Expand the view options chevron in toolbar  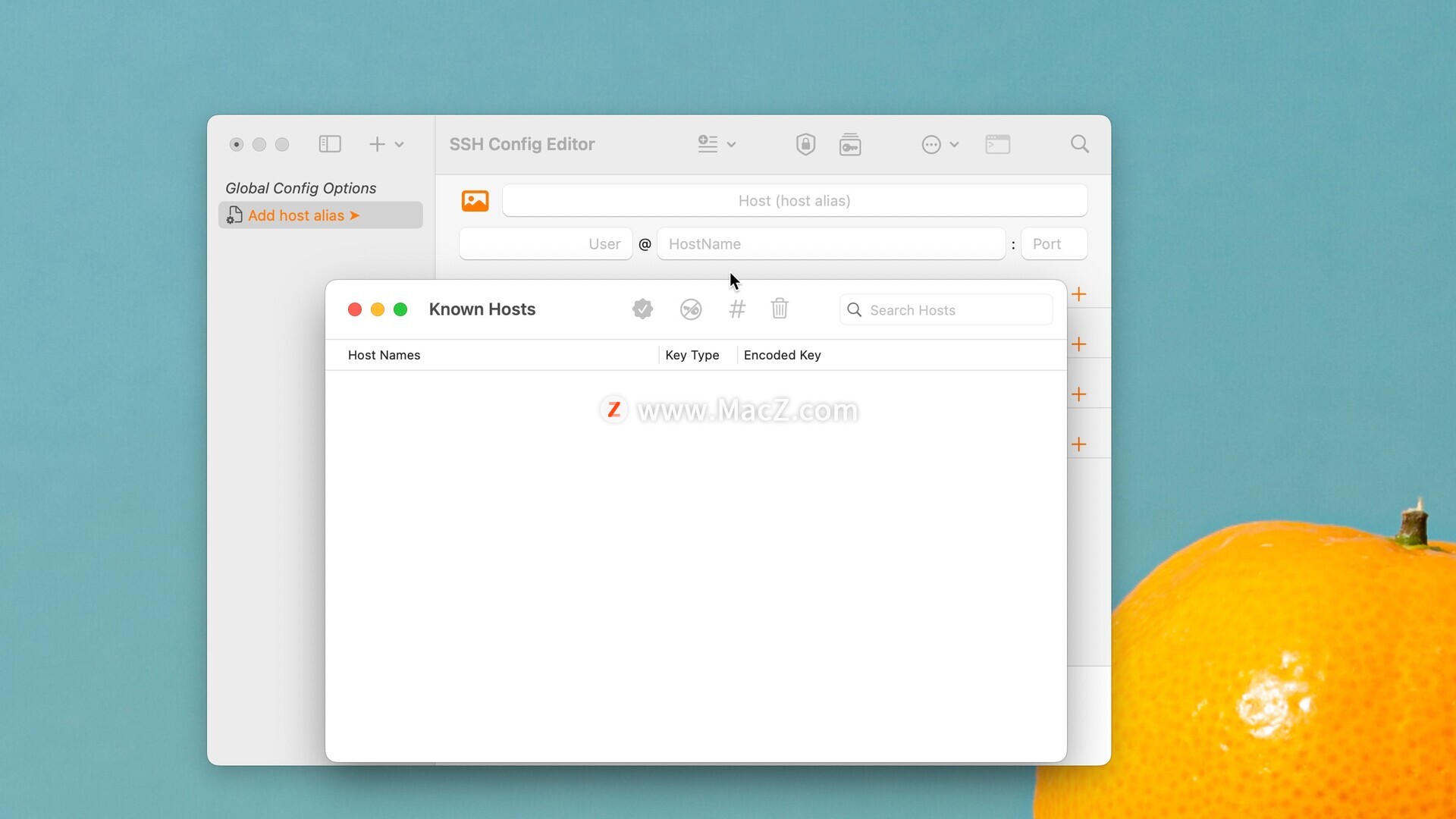[x=732, y=144]
